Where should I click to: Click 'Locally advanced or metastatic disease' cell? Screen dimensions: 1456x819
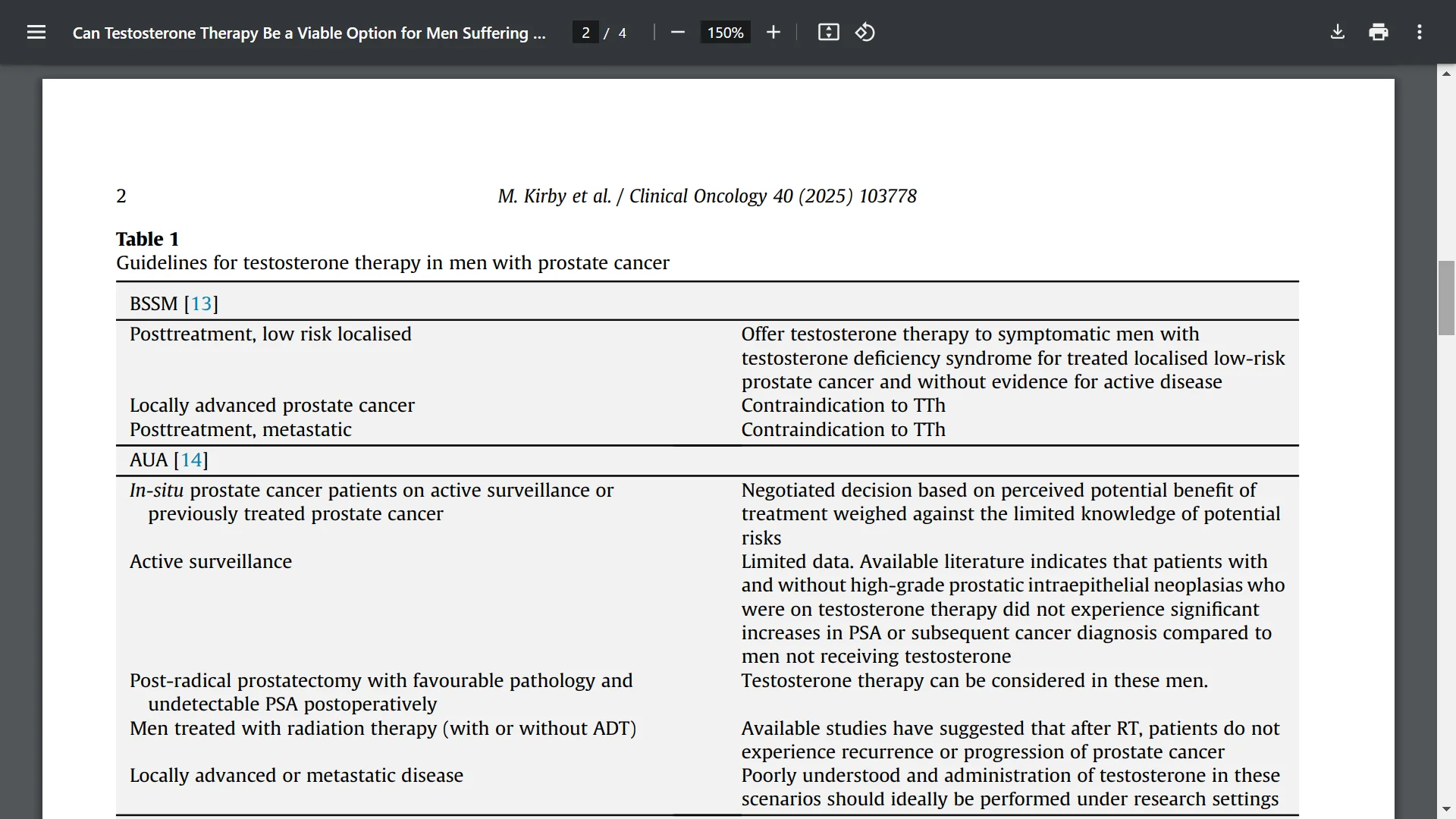(297, 776)
